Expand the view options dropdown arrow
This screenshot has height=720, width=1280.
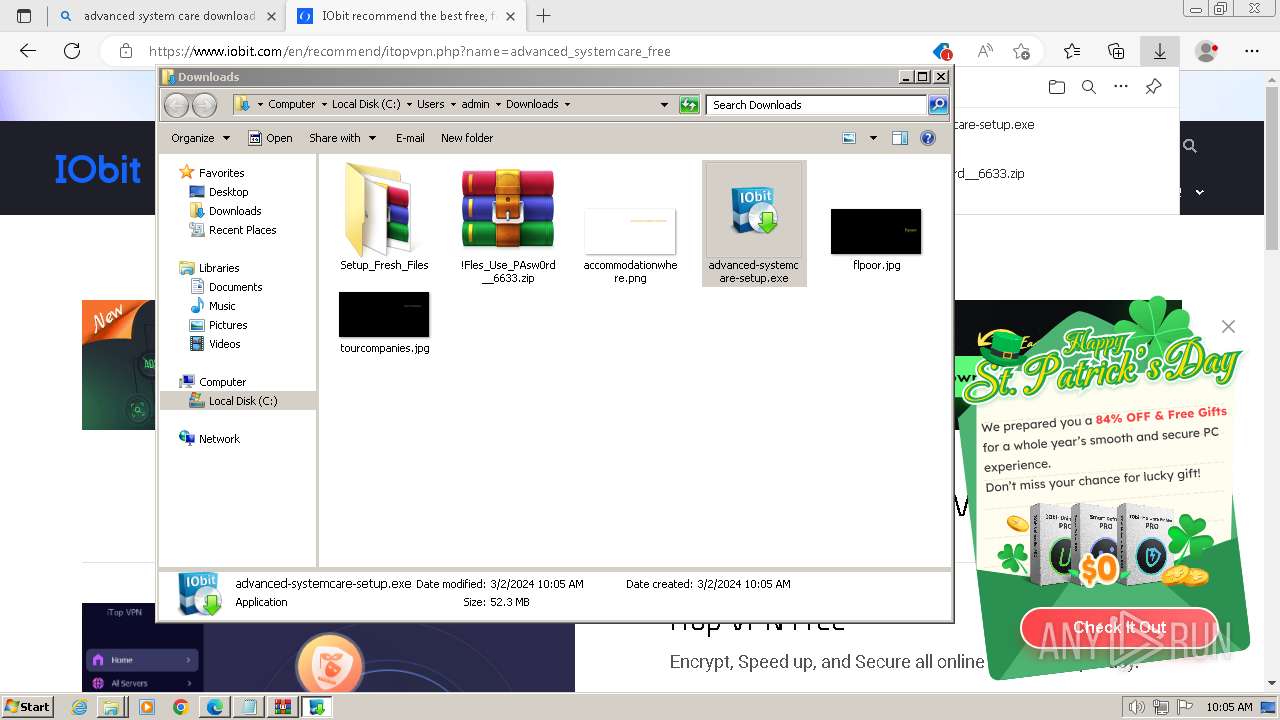873,138
